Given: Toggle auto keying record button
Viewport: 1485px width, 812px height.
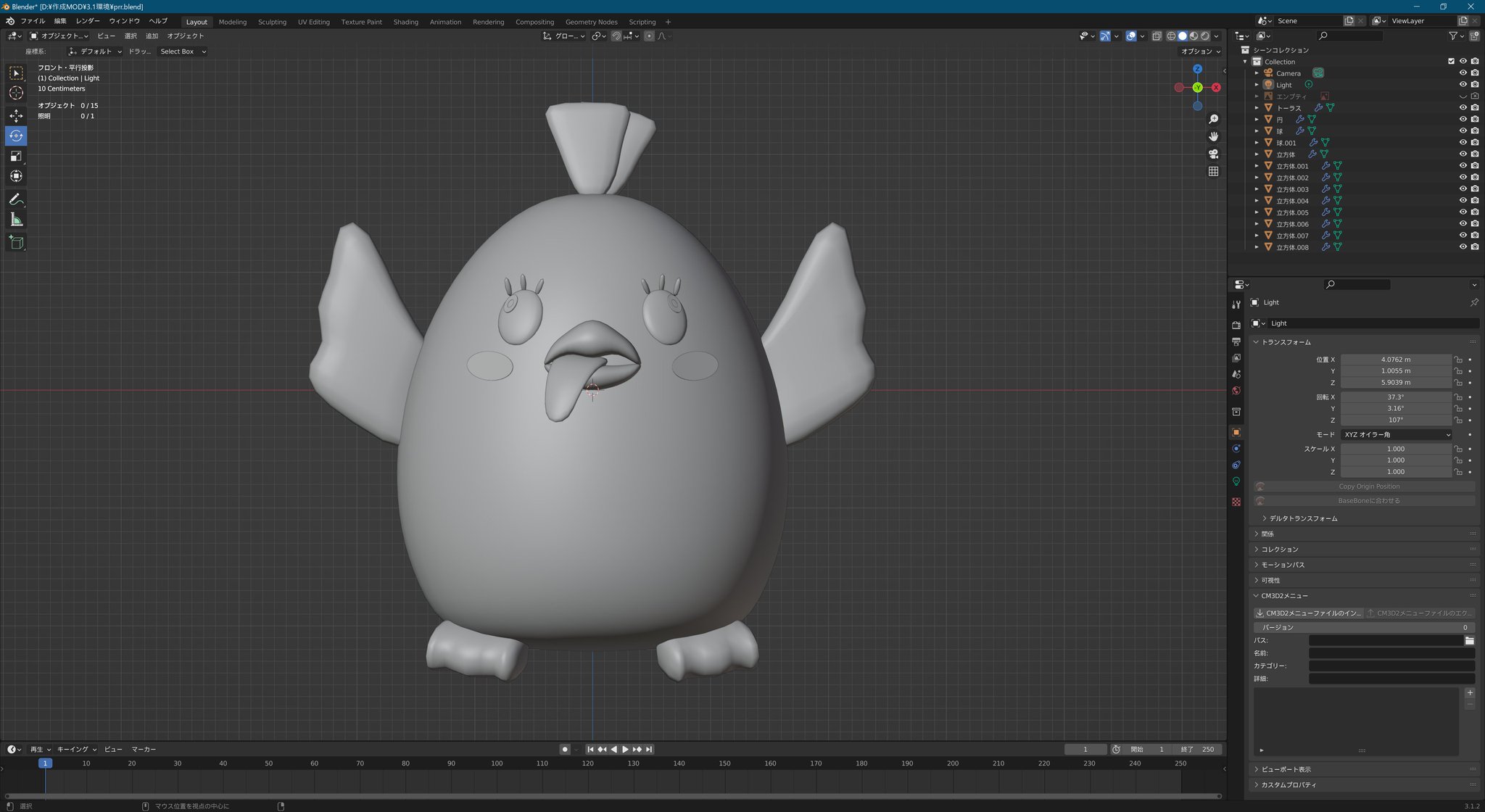Looking at the screenshot, I should click(565, 750).
